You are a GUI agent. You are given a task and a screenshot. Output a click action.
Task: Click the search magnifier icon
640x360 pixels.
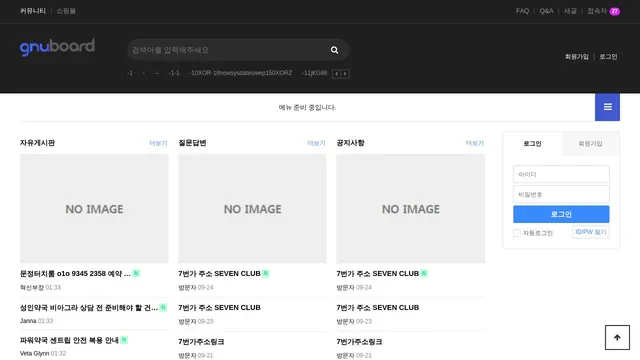click(334, 50)
